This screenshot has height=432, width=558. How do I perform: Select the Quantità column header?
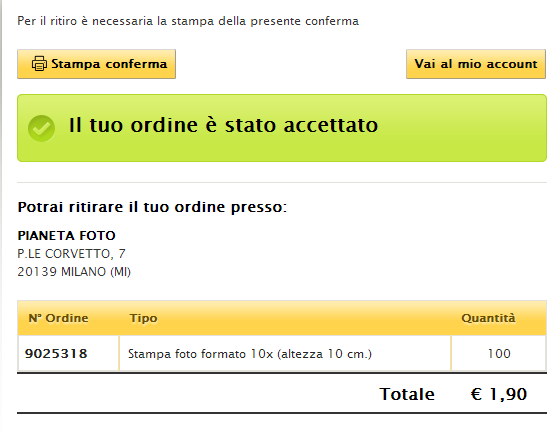pyautogui.click(x=488, y=318)
